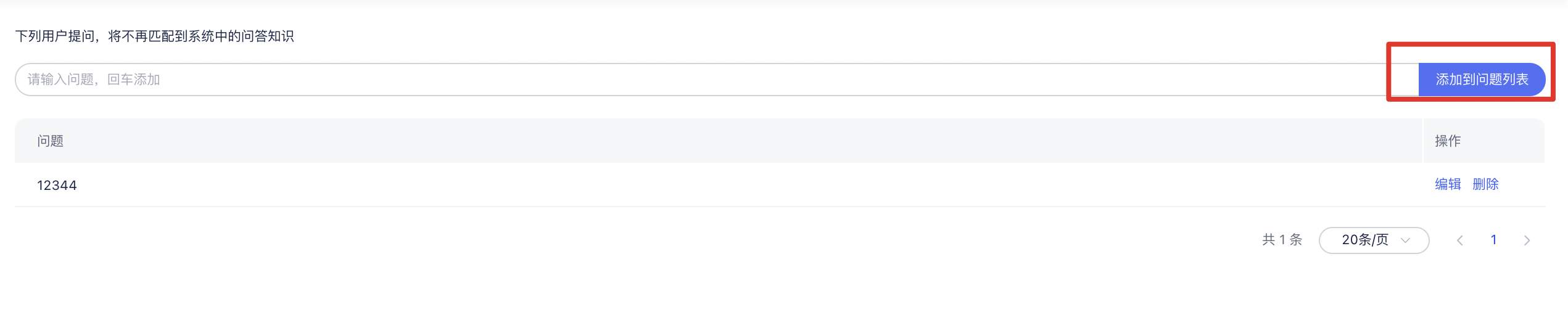
Task: Edit the 12344 question via 编辑
Action: coord(1447,184)
